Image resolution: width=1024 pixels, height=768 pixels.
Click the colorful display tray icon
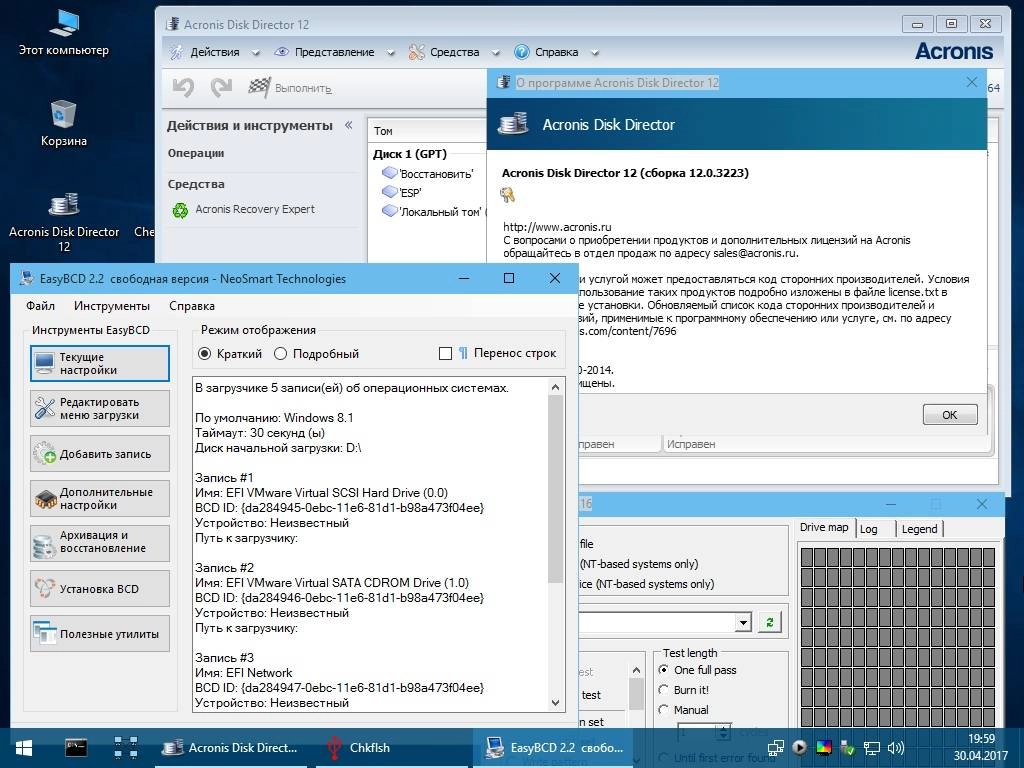(824, 748)
